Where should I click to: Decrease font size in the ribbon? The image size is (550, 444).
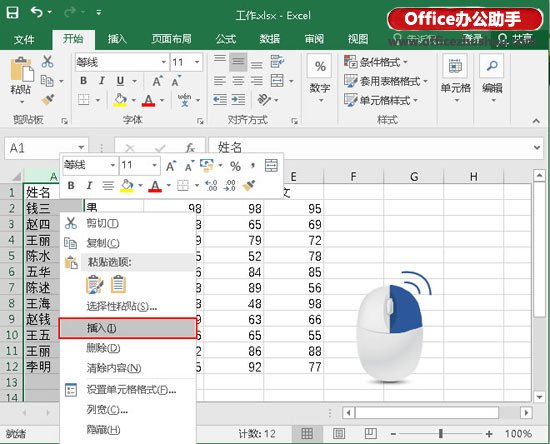pos(176,81)
